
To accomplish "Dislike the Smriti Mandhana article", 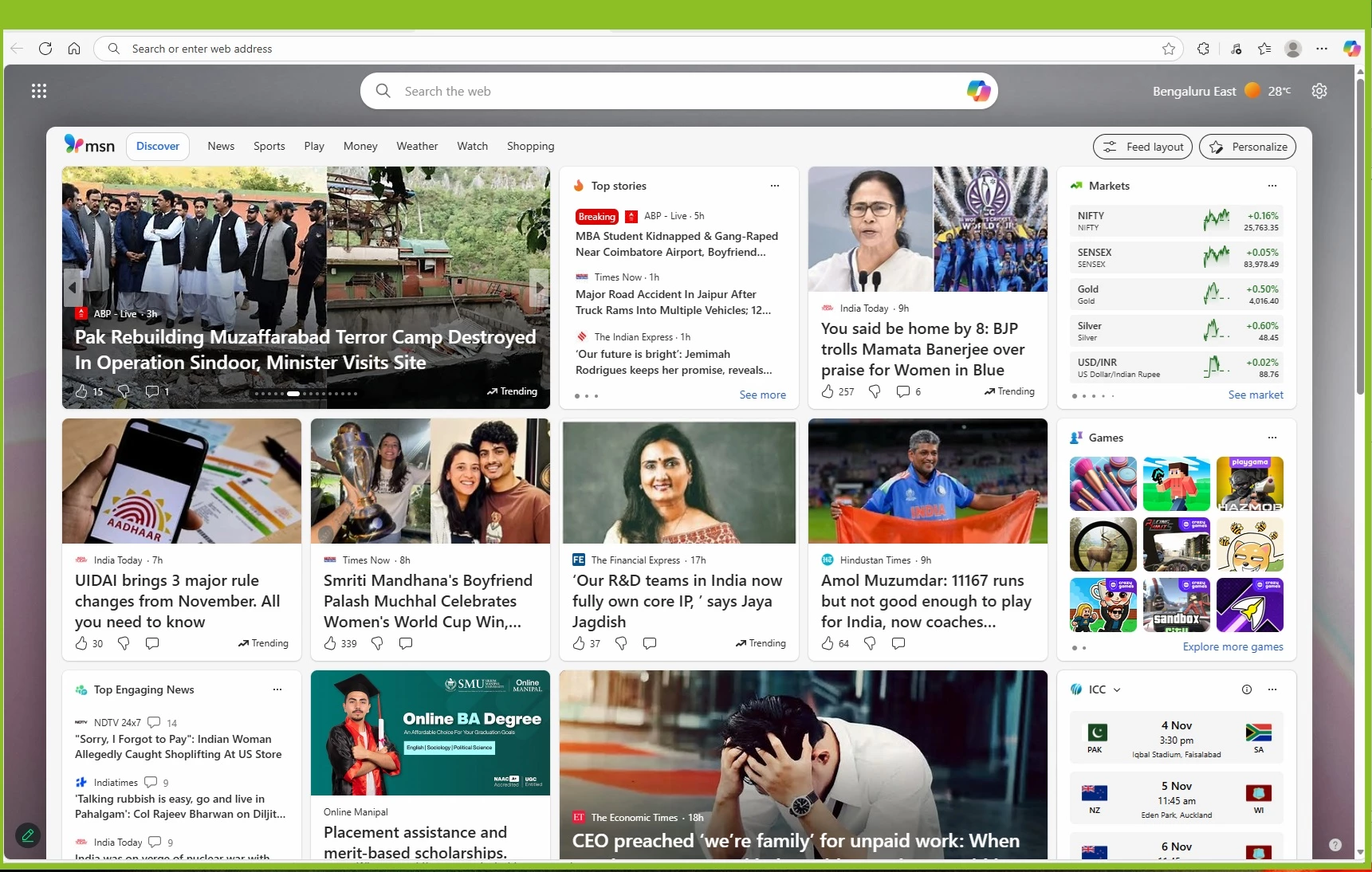I will 377,643.
